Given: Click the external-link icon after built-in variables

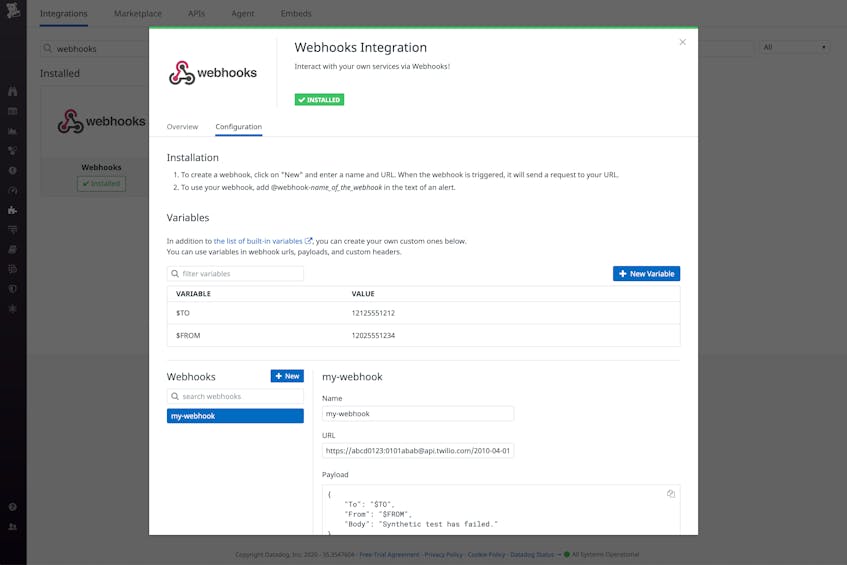Looking at the screenshot, I should coord(308,241).
